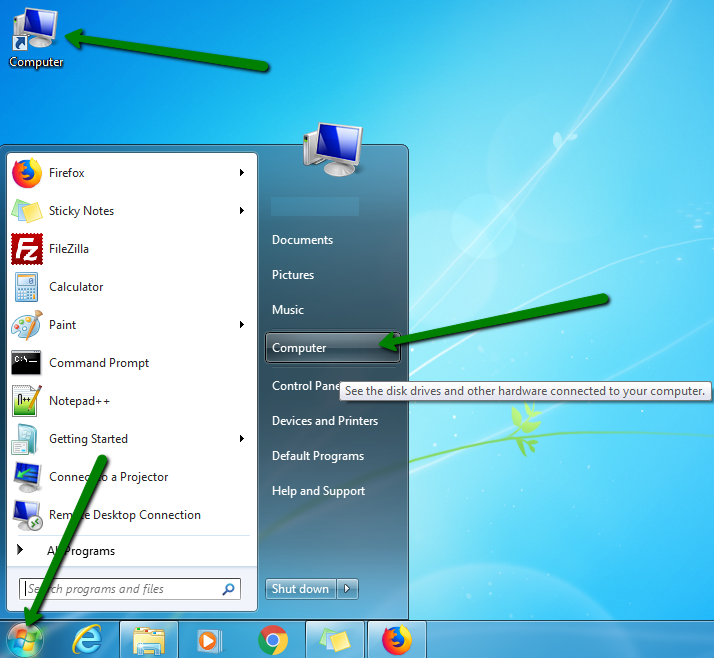The image size is (714, 658).
Task: Select the Paint text label
Action: 62,325
